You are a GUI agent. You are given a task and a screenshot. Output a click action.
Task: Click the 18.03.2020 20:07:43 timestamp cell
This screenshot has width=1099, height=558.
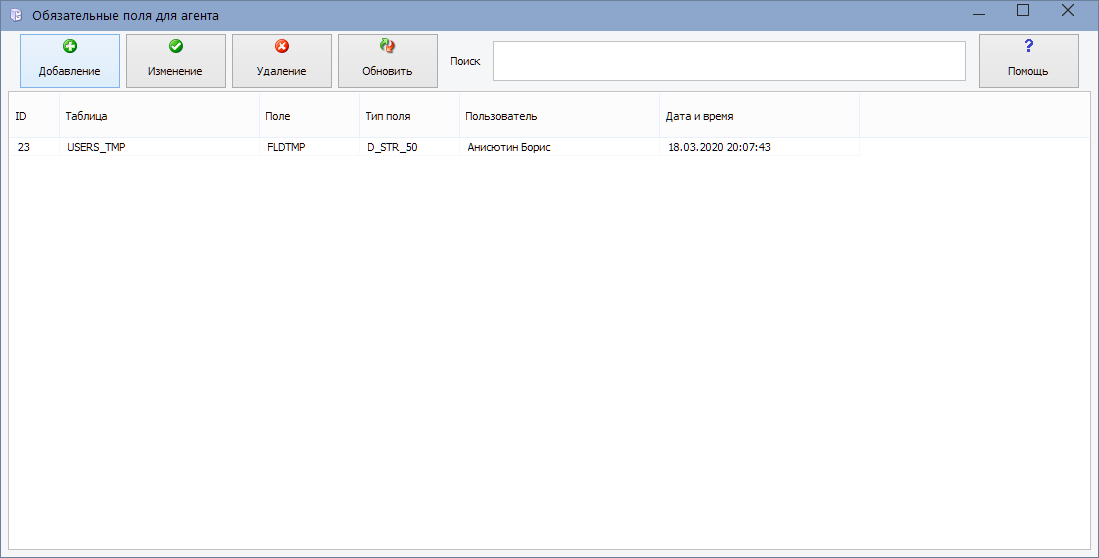(x=719, y=147)
